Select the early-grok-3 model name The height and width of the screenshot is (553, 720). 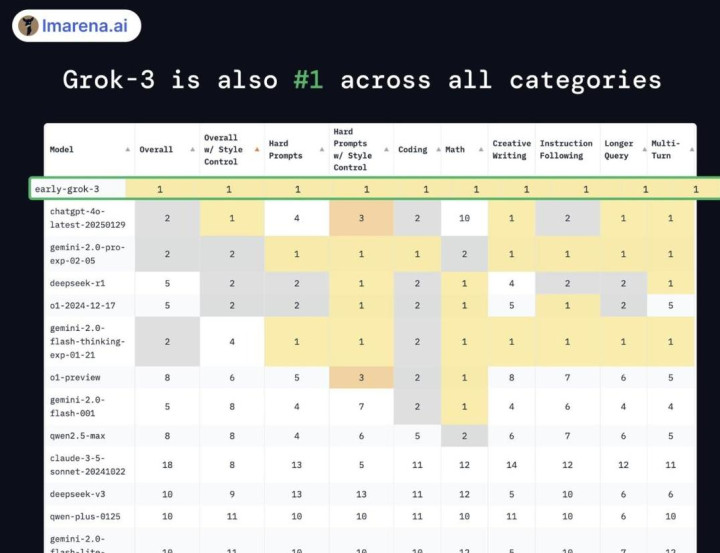[67, 189]
